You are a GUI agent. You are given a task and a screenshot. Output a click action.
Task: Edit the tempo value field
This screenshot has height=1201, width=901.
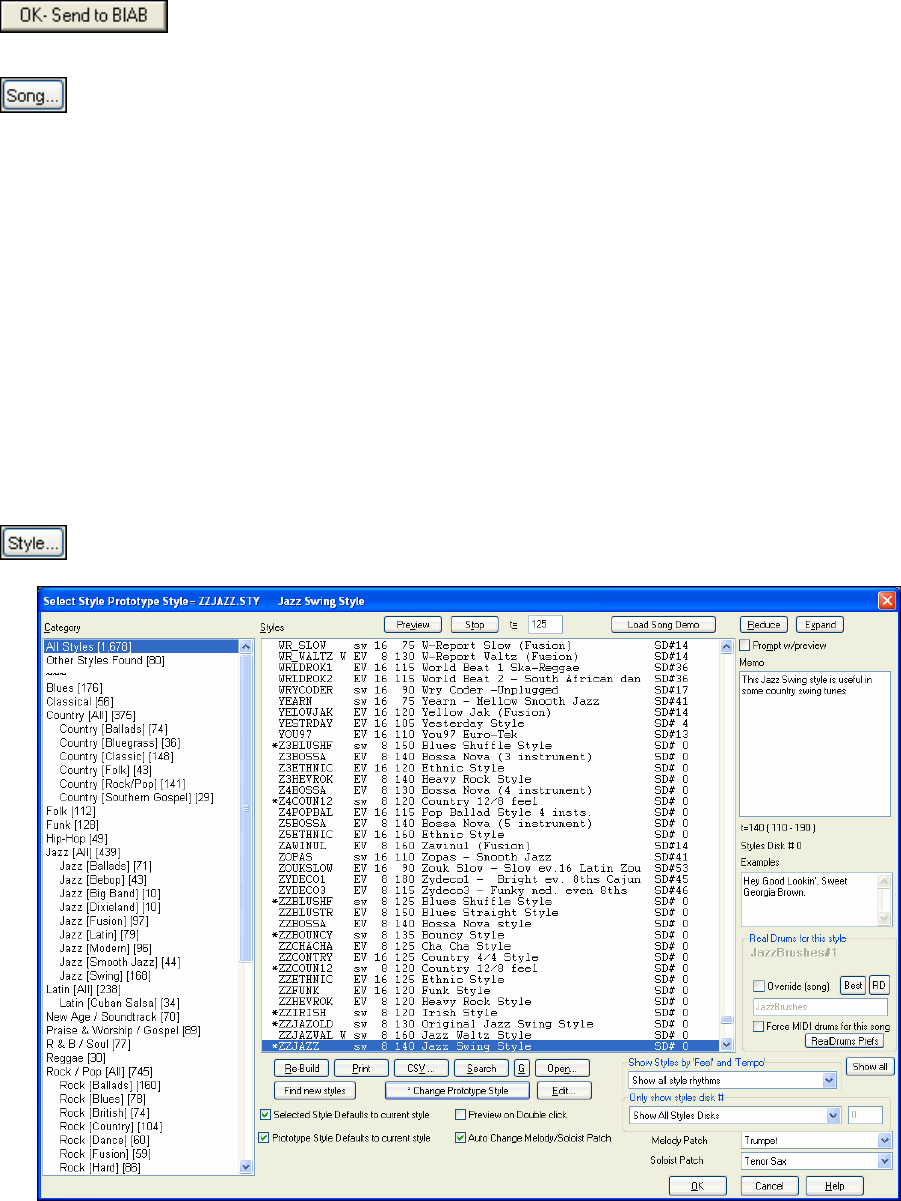pyautogui.click(x=544, y=625)
